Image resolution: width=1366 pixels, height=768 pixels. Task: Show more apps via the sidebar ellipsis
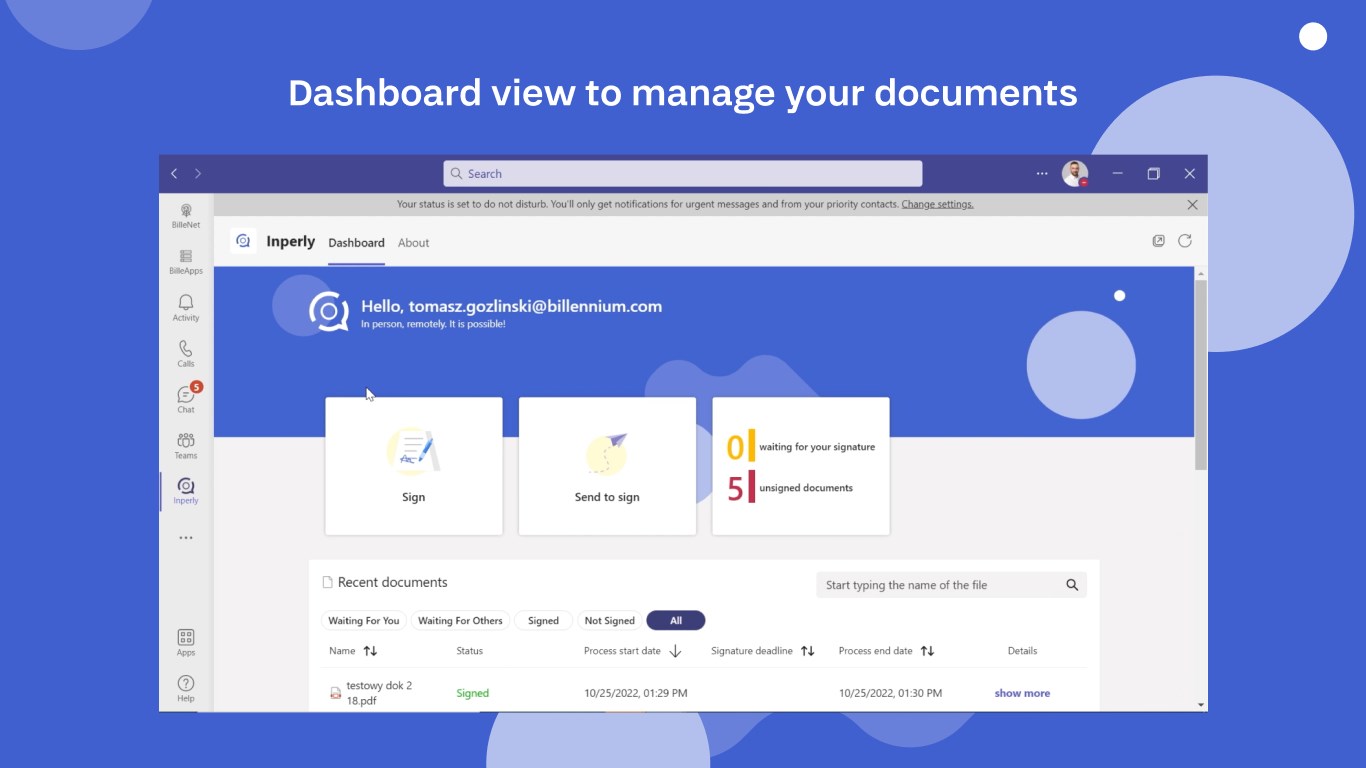[186, 538]
